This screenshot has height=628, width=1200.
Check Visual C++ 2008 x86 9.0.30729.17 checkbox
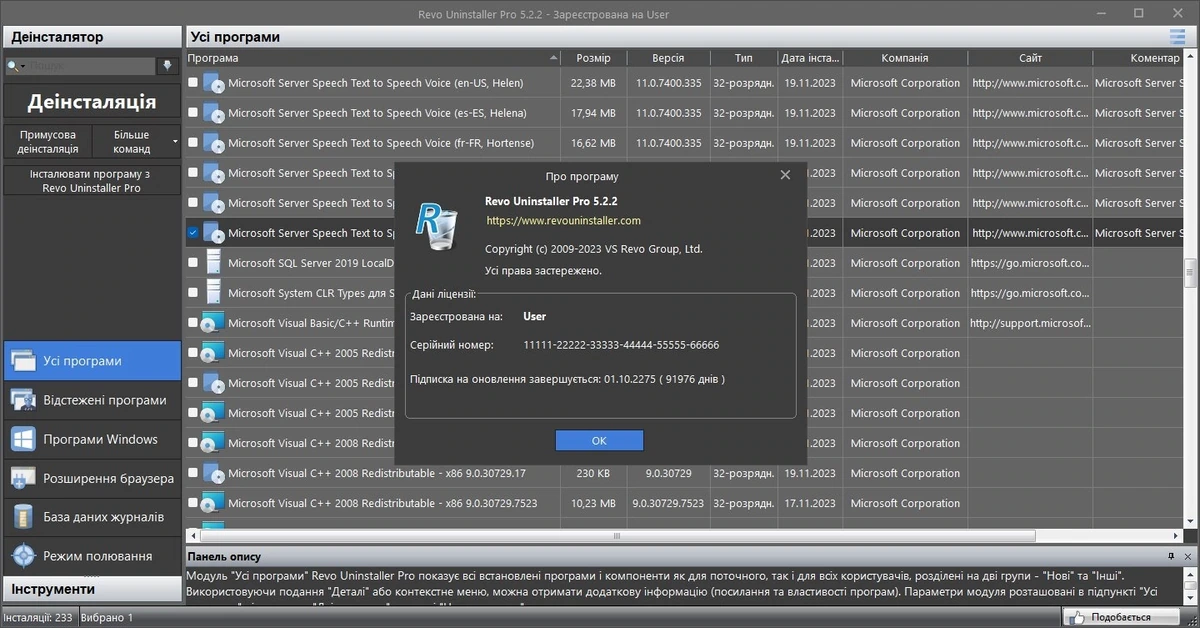pyautogui.click(x=193, y=473)
